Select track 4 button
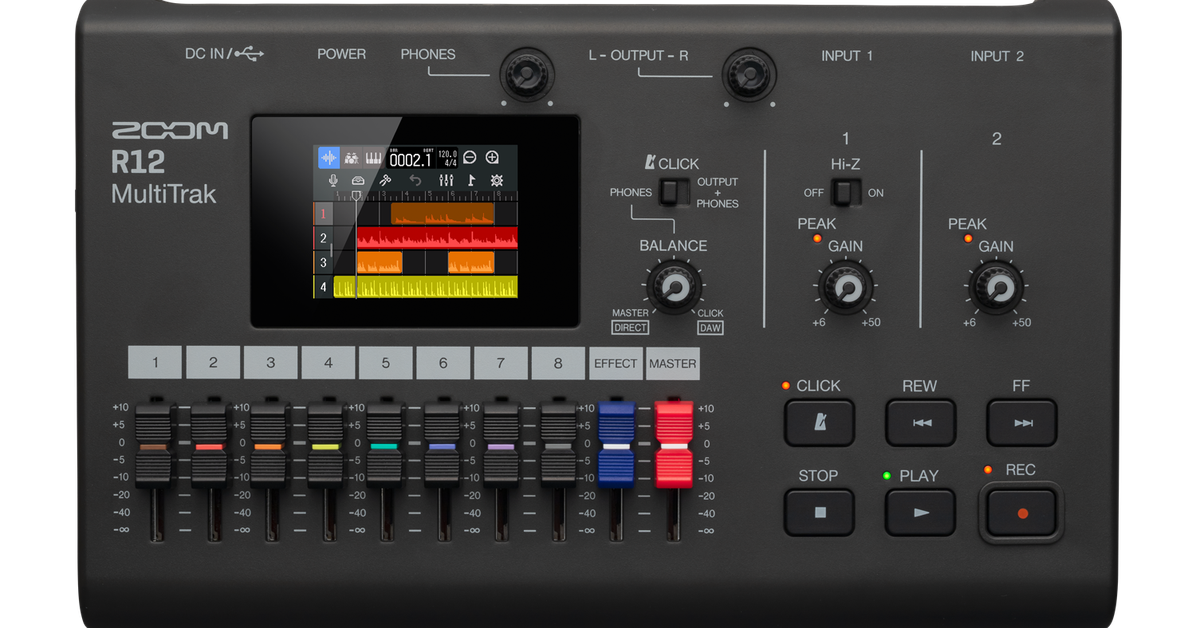 [x=328, y=363]
